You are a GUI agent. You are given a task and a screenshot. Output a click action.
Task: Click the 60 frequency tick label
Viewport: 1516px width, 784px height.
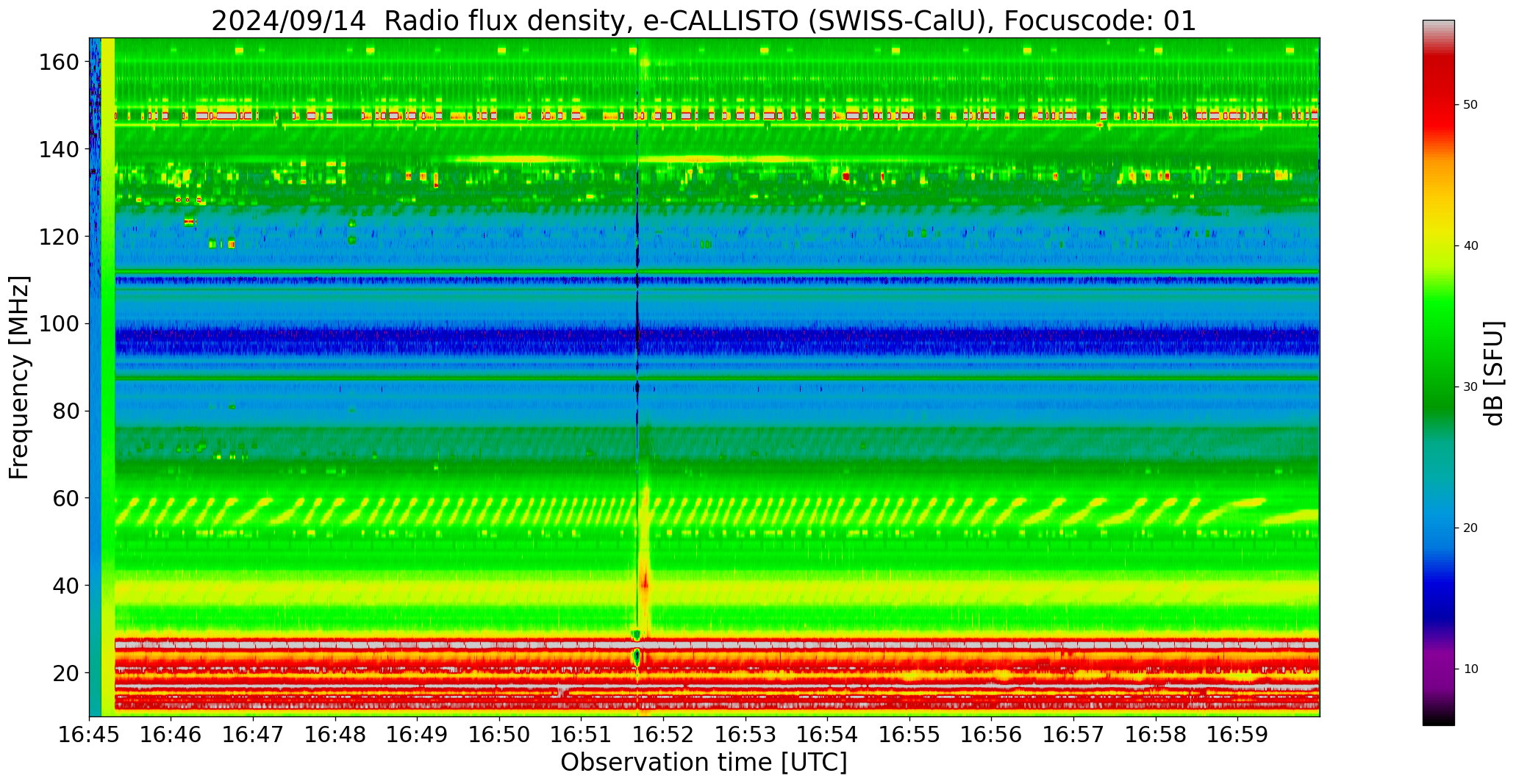coord(65,498)
